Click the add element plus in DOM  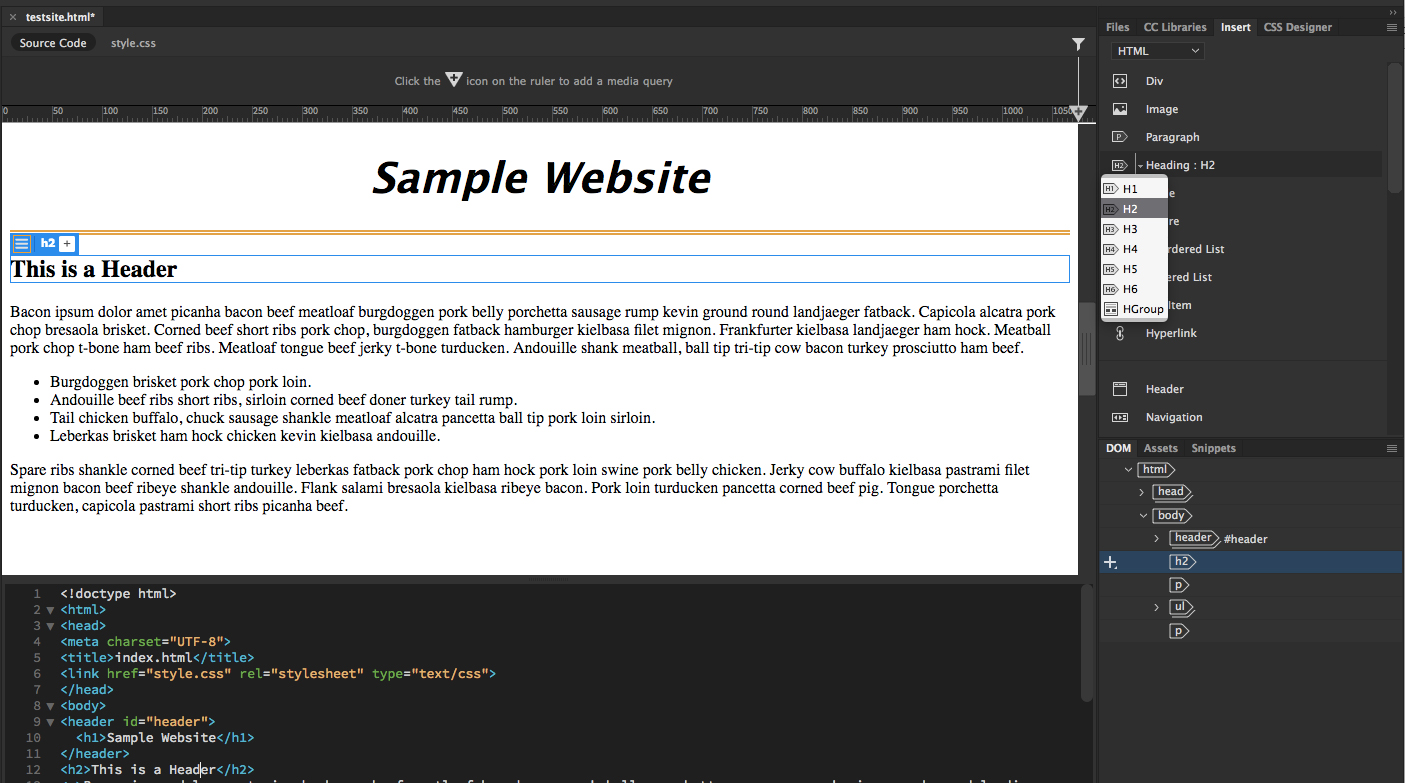1110,563
